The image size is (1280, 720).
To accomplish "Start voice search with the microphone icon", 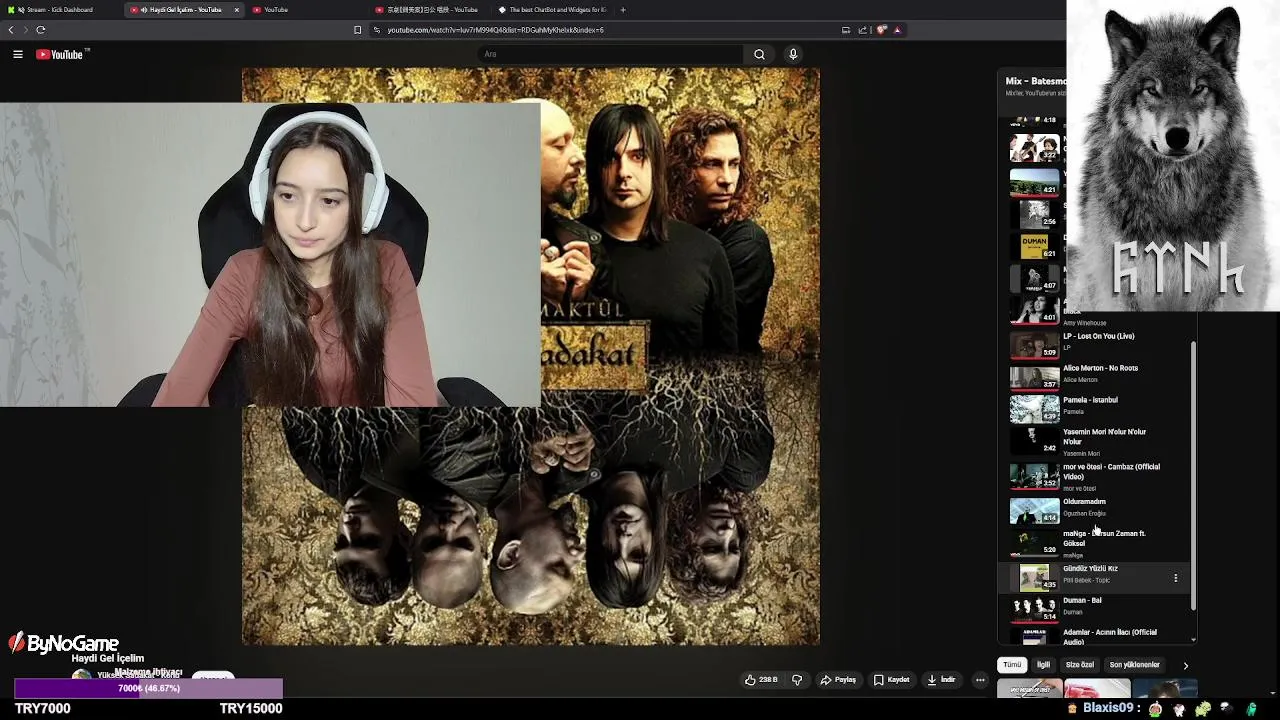I will pyautogui.click(x=793, y=54).
